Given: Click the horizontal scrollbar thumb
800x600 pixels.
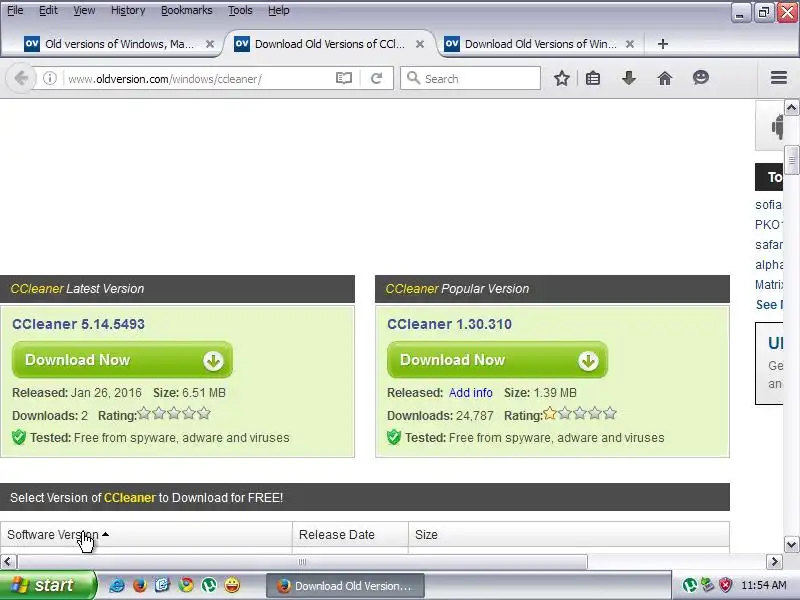Looking at the screenshot, I should (x=302, y=562).
